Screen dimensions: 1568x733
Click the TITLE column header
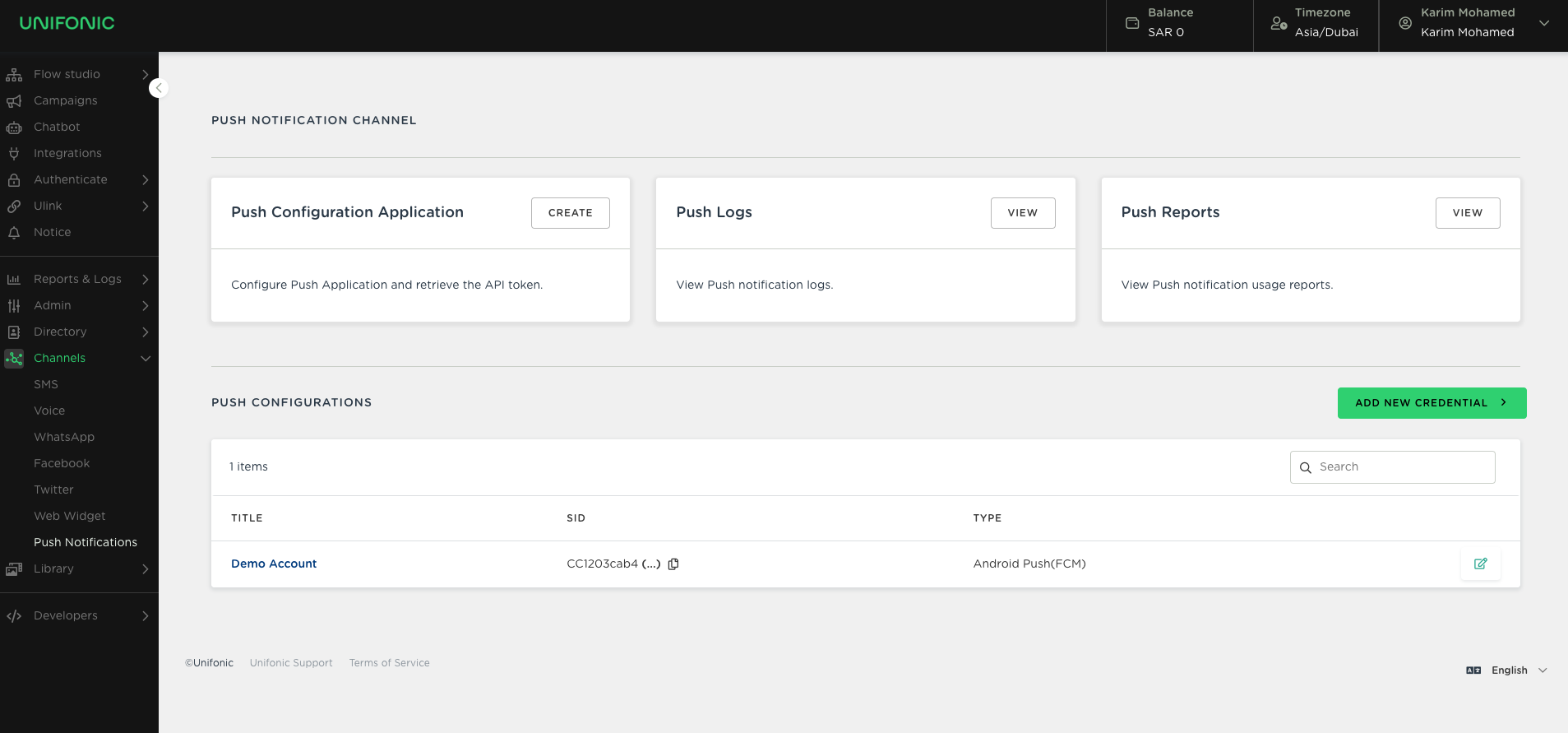247,518
